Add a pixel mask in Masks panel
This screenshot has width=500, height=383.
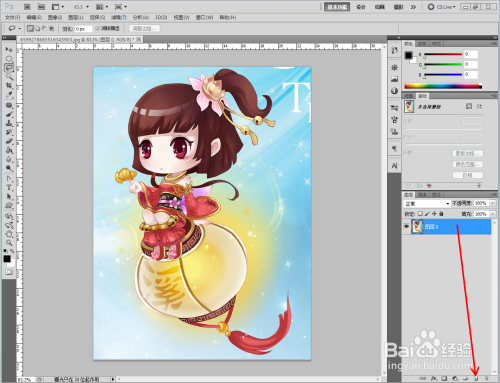(469, 106)
